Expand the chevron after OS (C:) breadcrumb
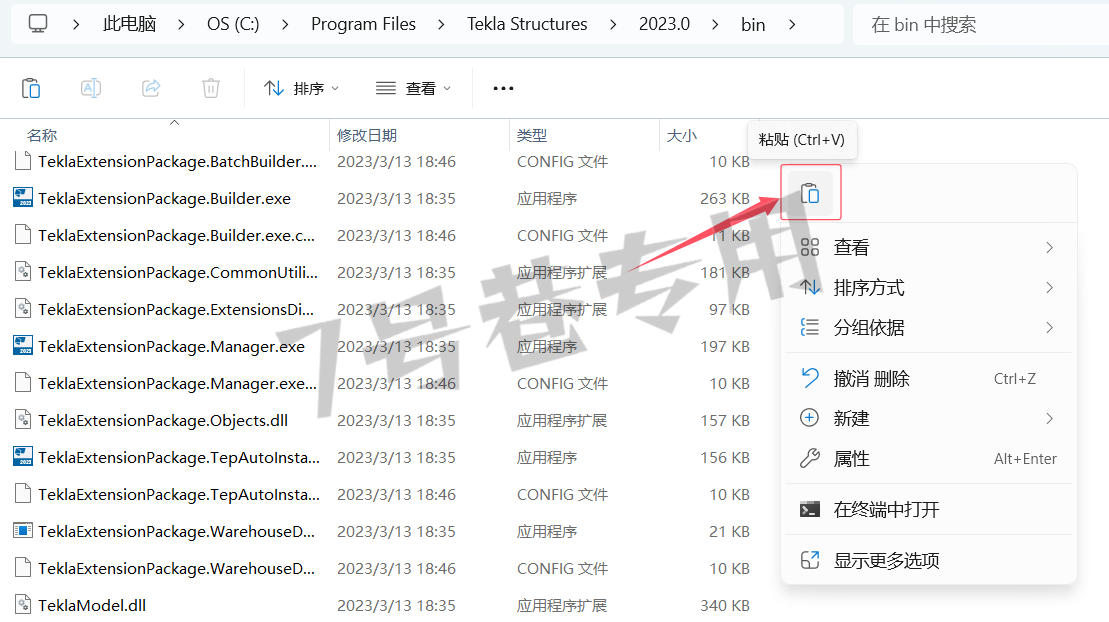The height and width of the screenshot is (622, 1109). 285,24
